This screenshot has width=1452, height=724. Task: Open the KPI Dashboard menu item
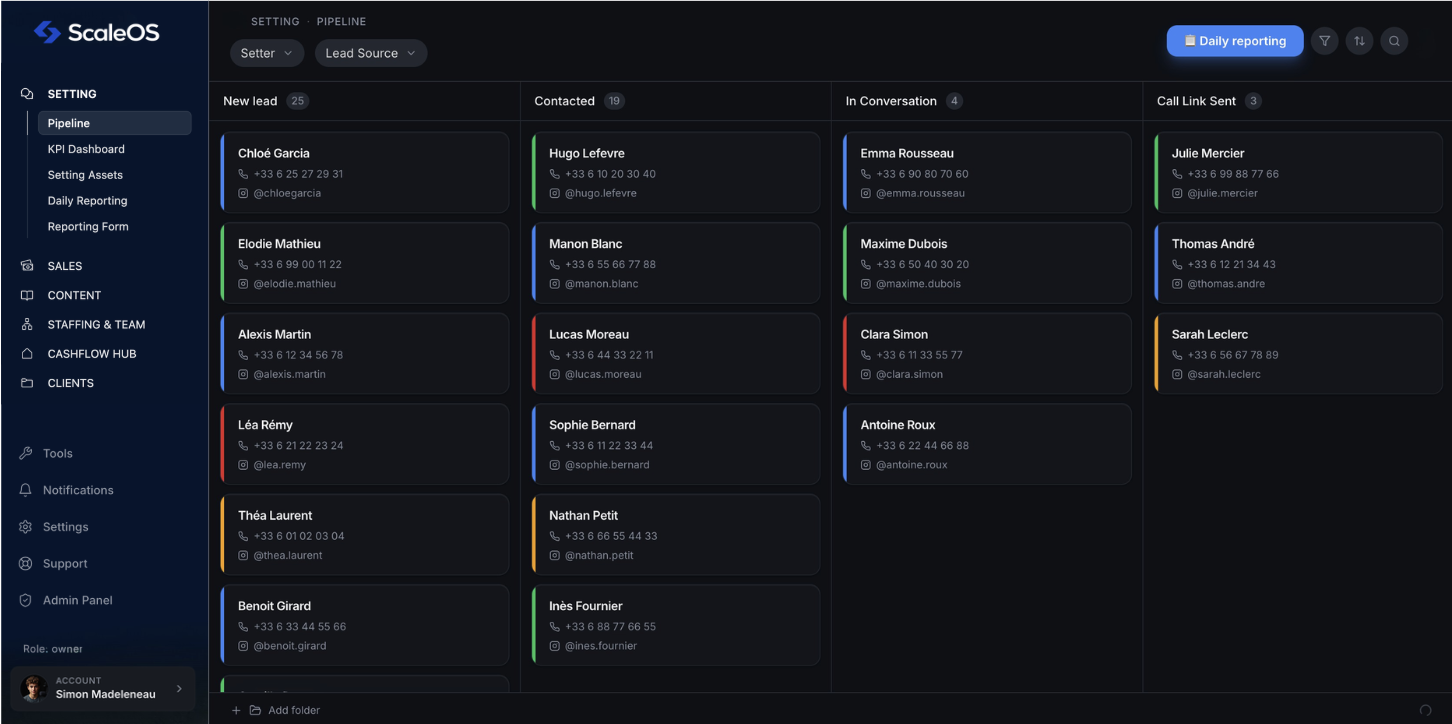click(86, 149)
